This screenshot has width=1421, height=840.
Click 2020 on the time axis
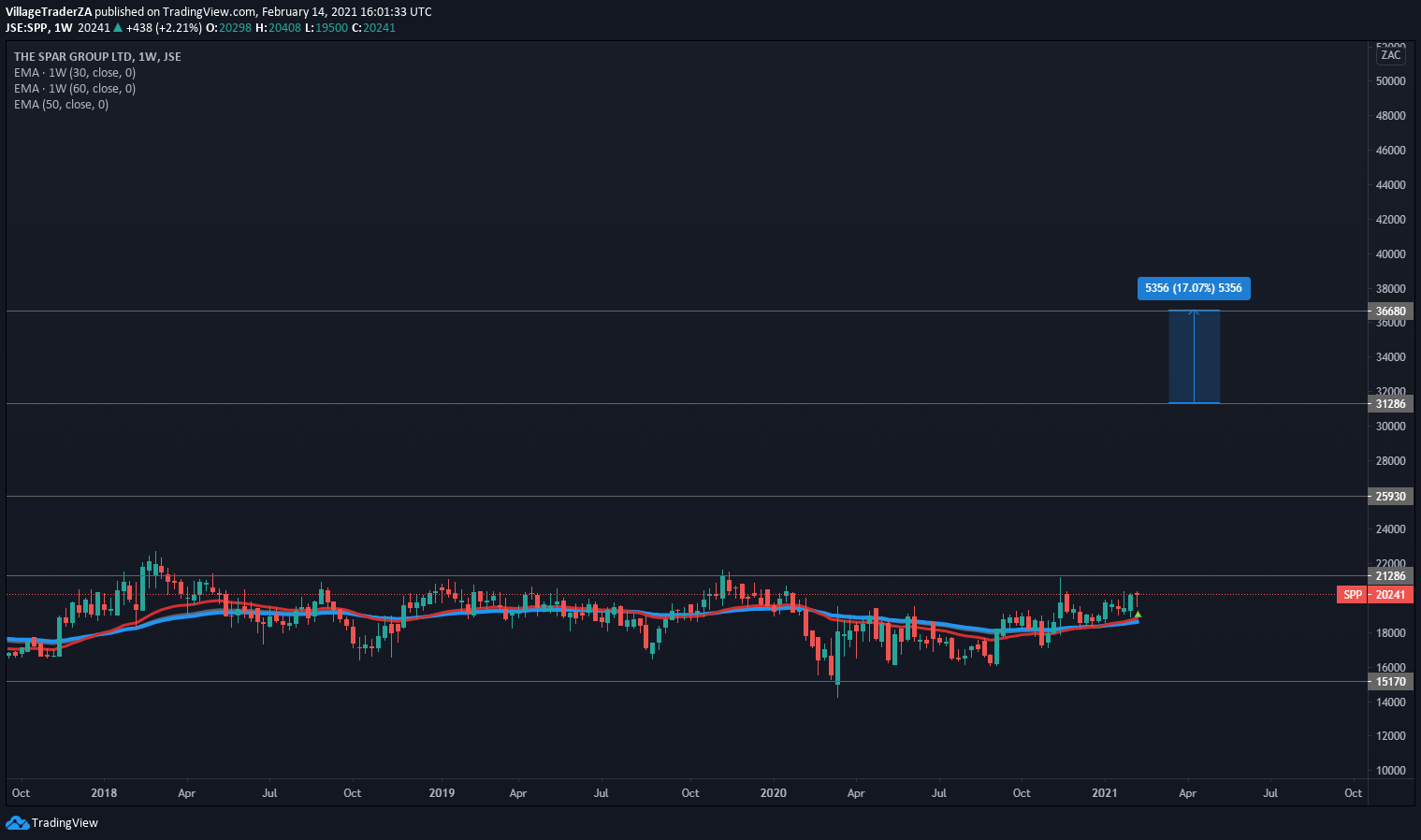(773, 793)
